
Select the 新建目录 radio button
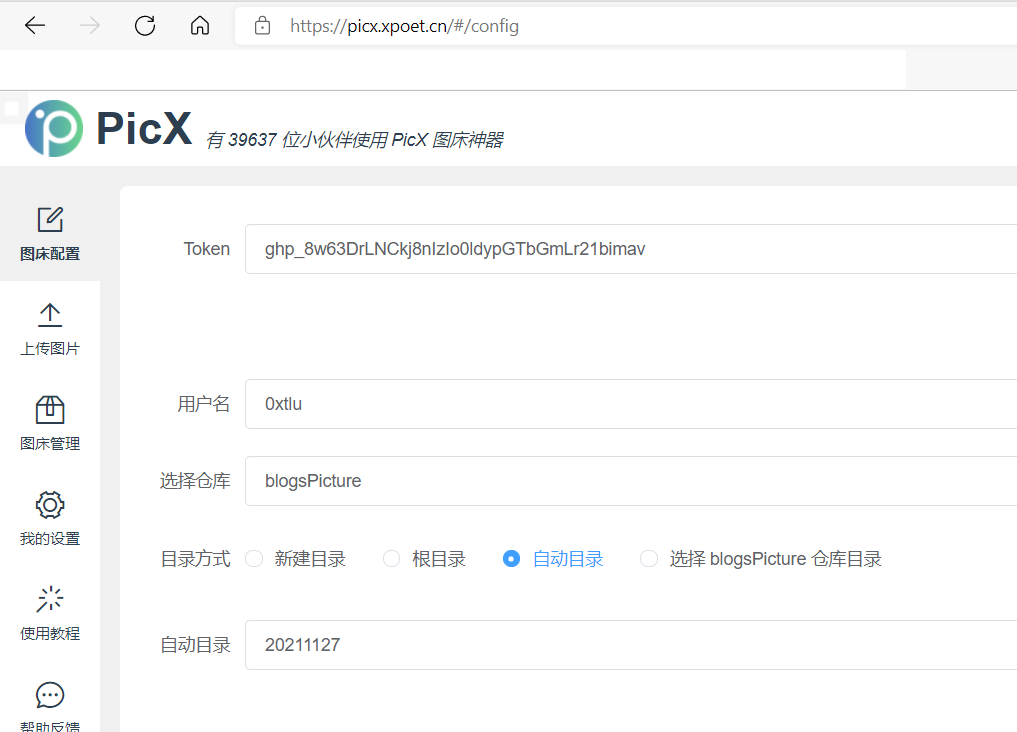pyautogui.click(x=254, y=559)
